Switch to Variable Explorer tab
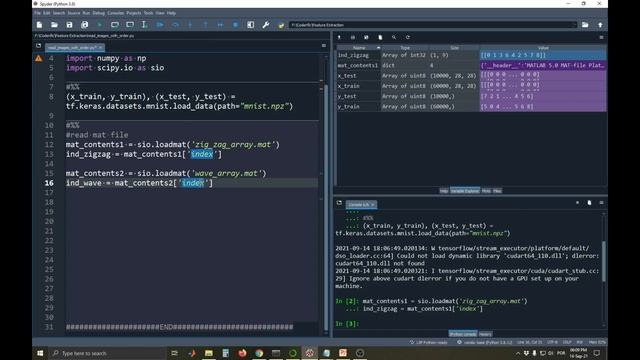Screen dimensions: 640x360 [x=465, y=191]
